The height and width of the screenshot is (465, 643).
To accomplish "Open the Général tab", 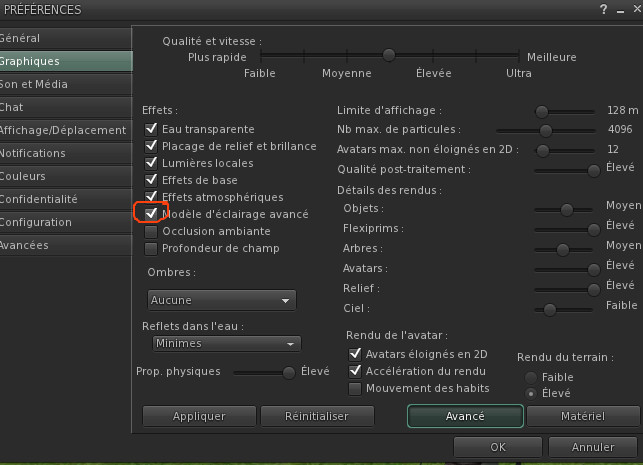I will [66, 38].
